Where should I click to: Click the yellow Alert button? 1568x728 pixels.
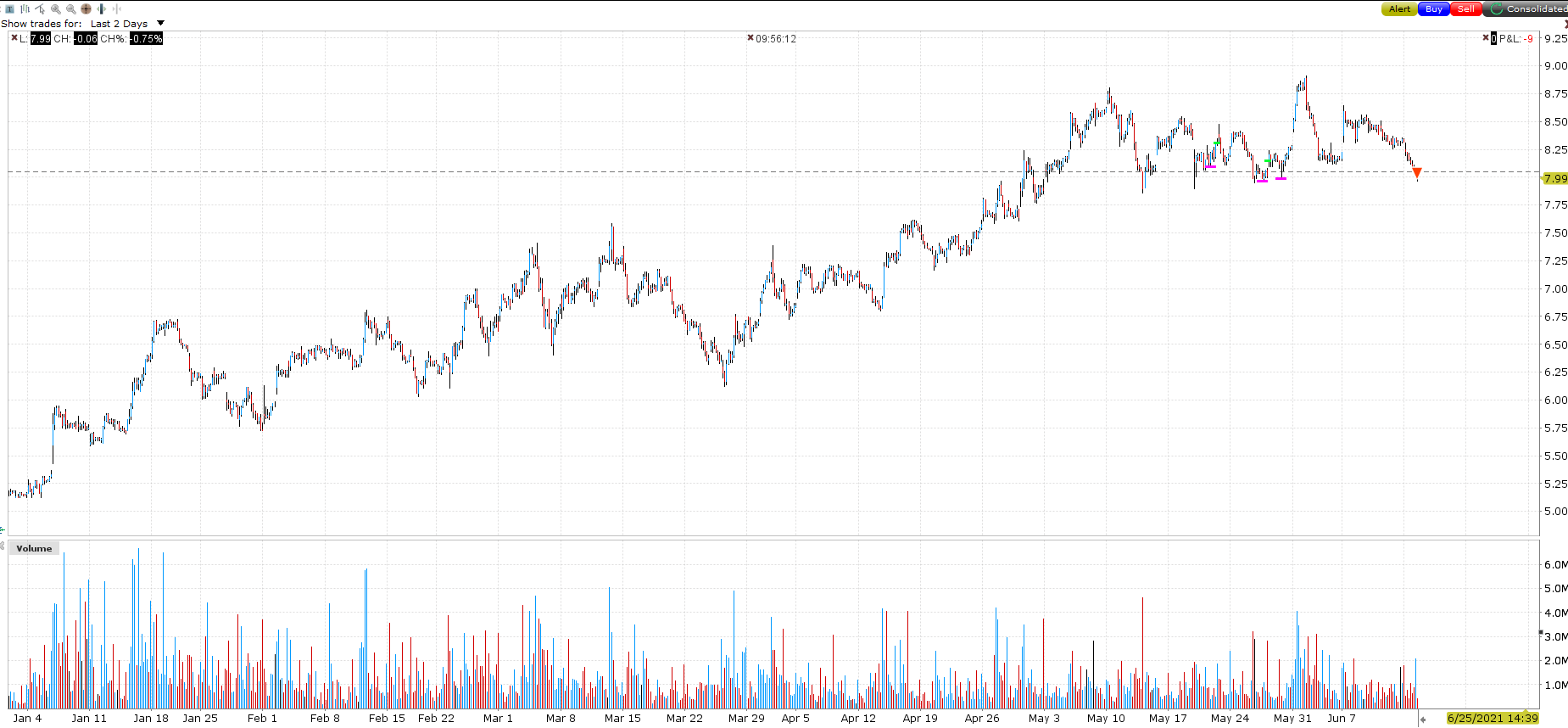[x=1399, y=8]
